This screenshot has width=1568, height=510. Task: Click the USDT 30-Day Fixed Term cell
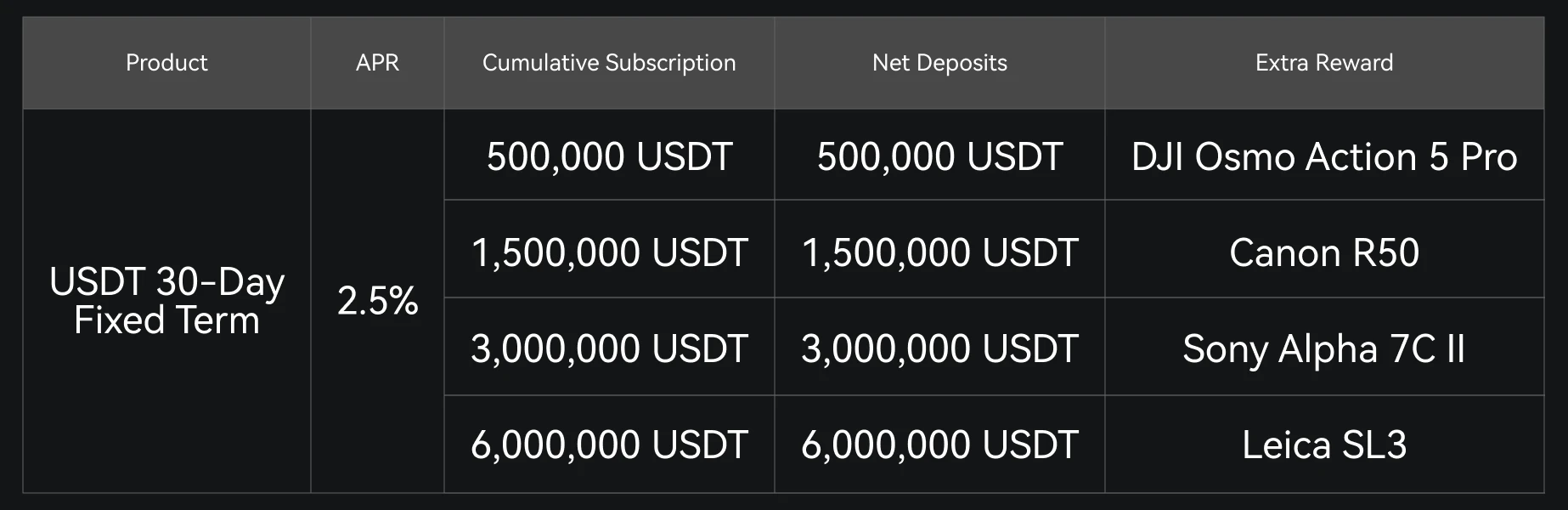click(166, 301)
